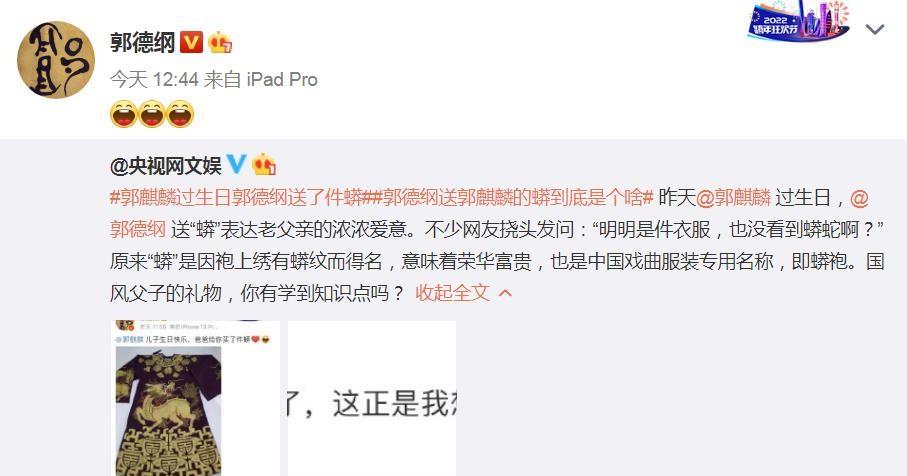Click the crown icon after 央视网文娱
The image size is (907, 476).
click(264, 165)
